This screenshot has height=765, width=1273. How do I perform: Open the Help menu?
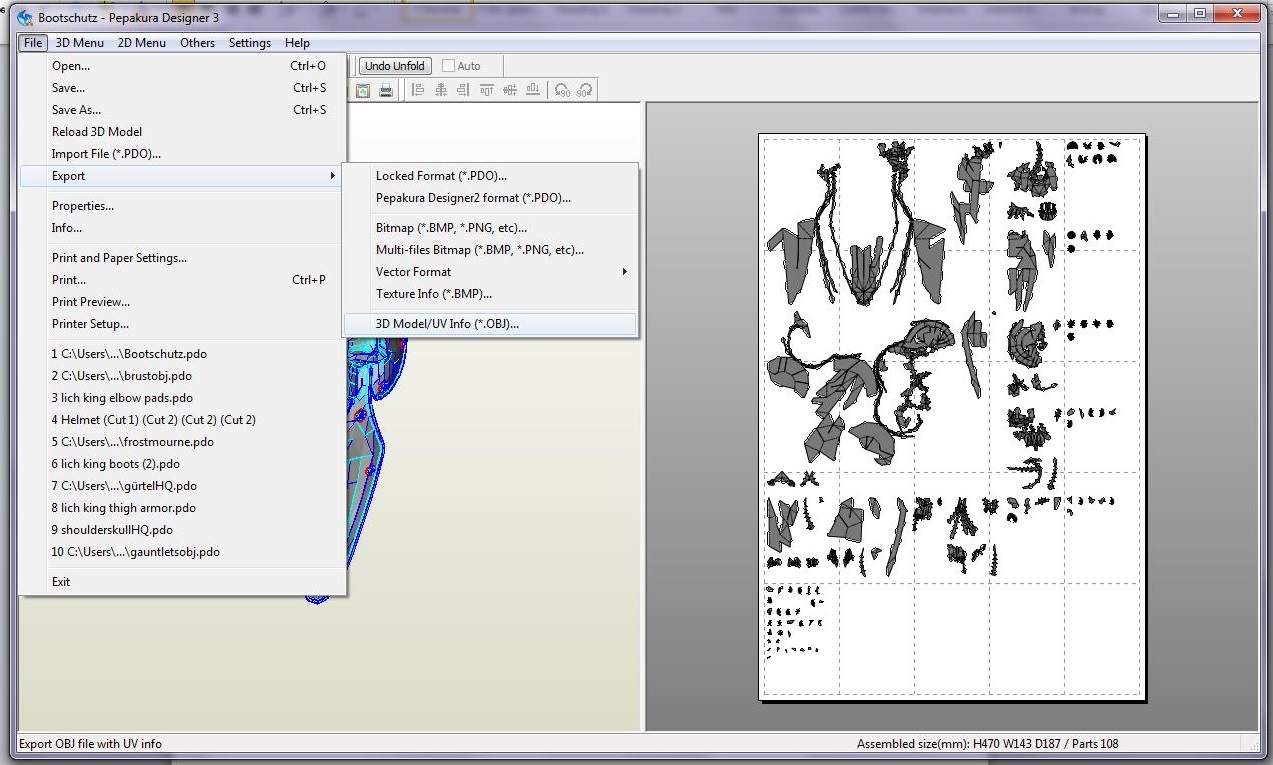tap(297, 43)
